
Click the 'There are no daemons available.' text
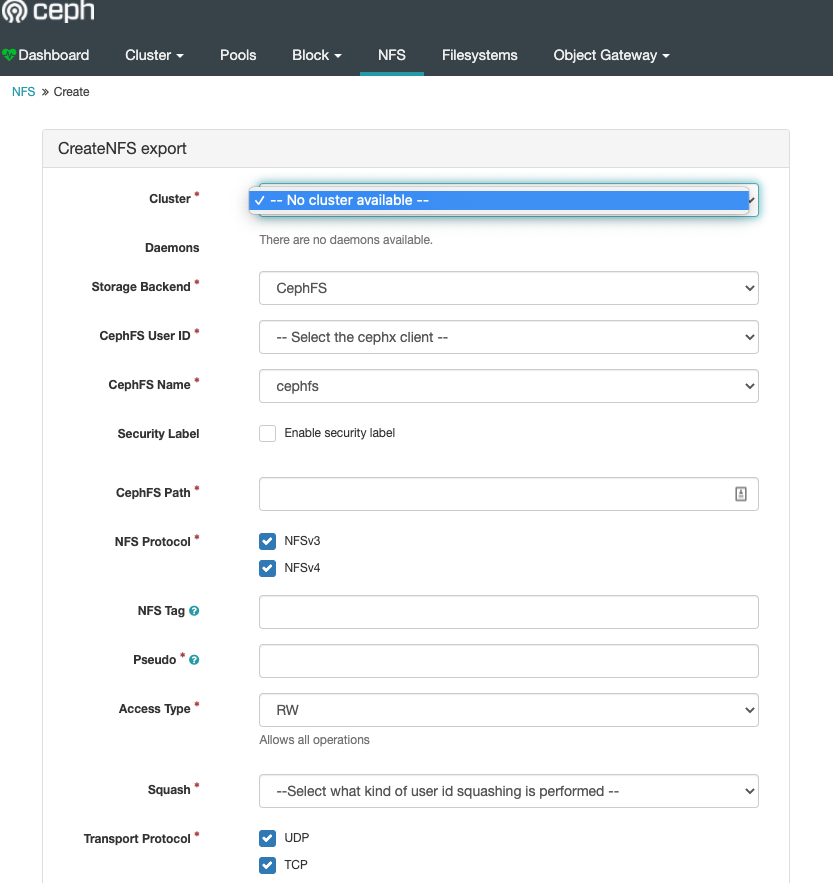[346, 240]
